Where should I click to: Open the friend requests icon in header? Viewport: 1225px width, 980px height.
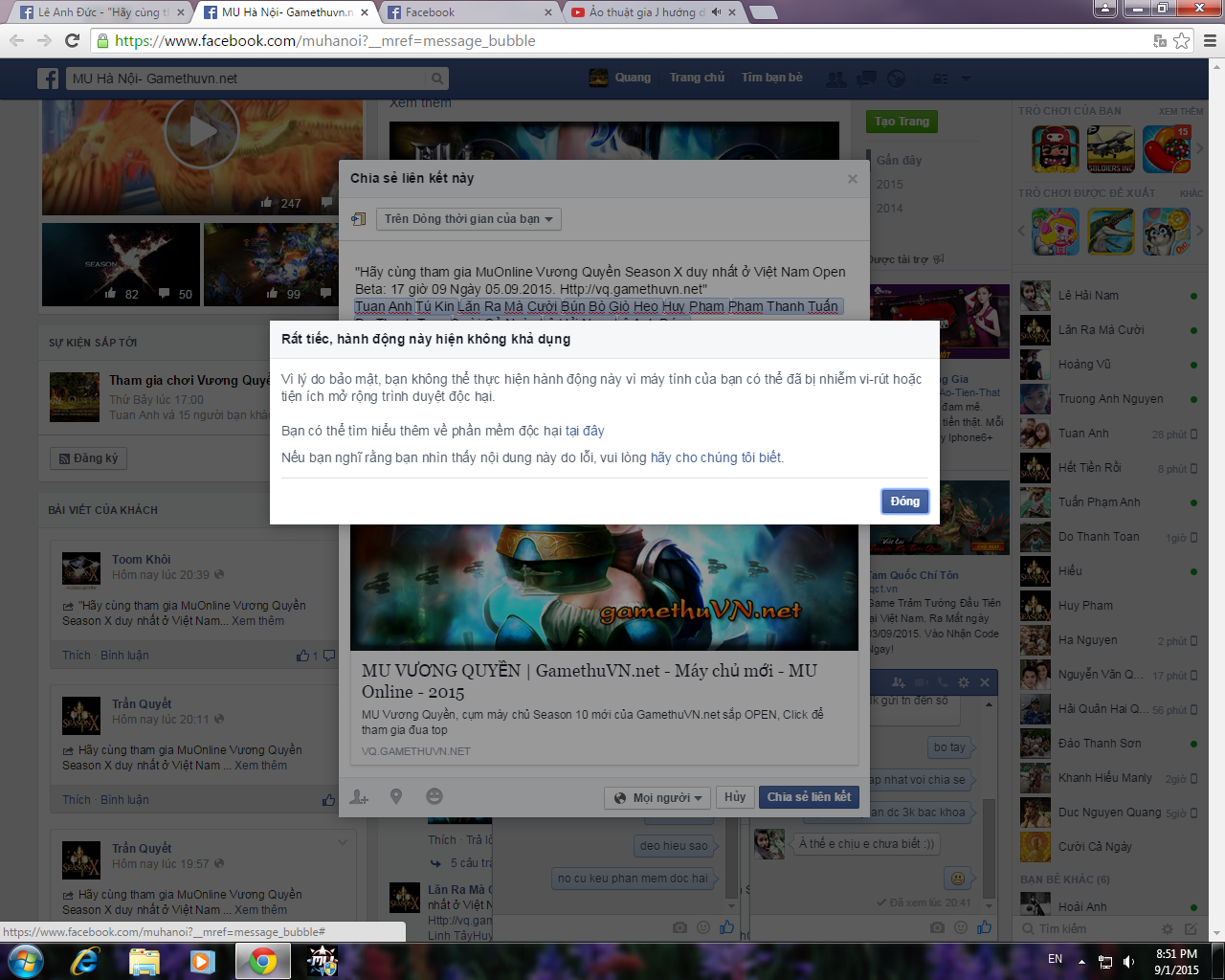tap(835, 78)
